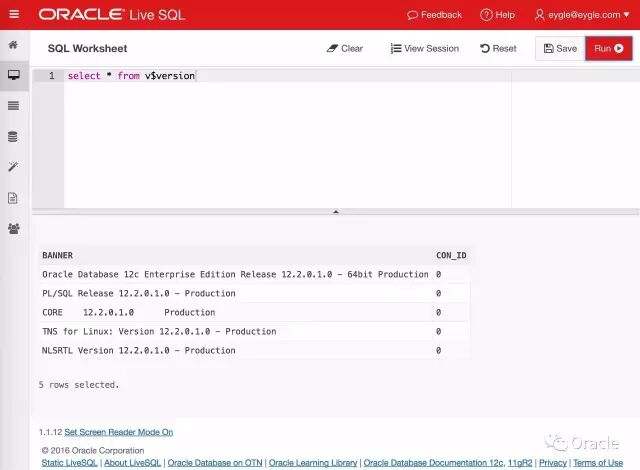Open Community users icon in sidebar
640x470 pixels.
[13, 228]
